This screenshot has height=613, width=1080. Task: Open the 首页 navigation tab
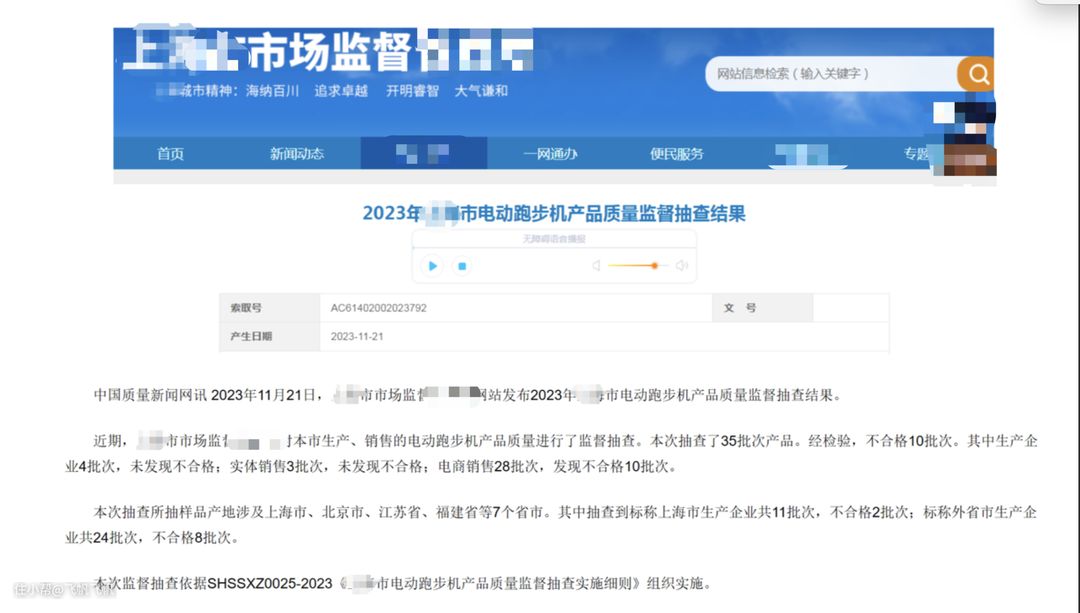coord(170,154)
